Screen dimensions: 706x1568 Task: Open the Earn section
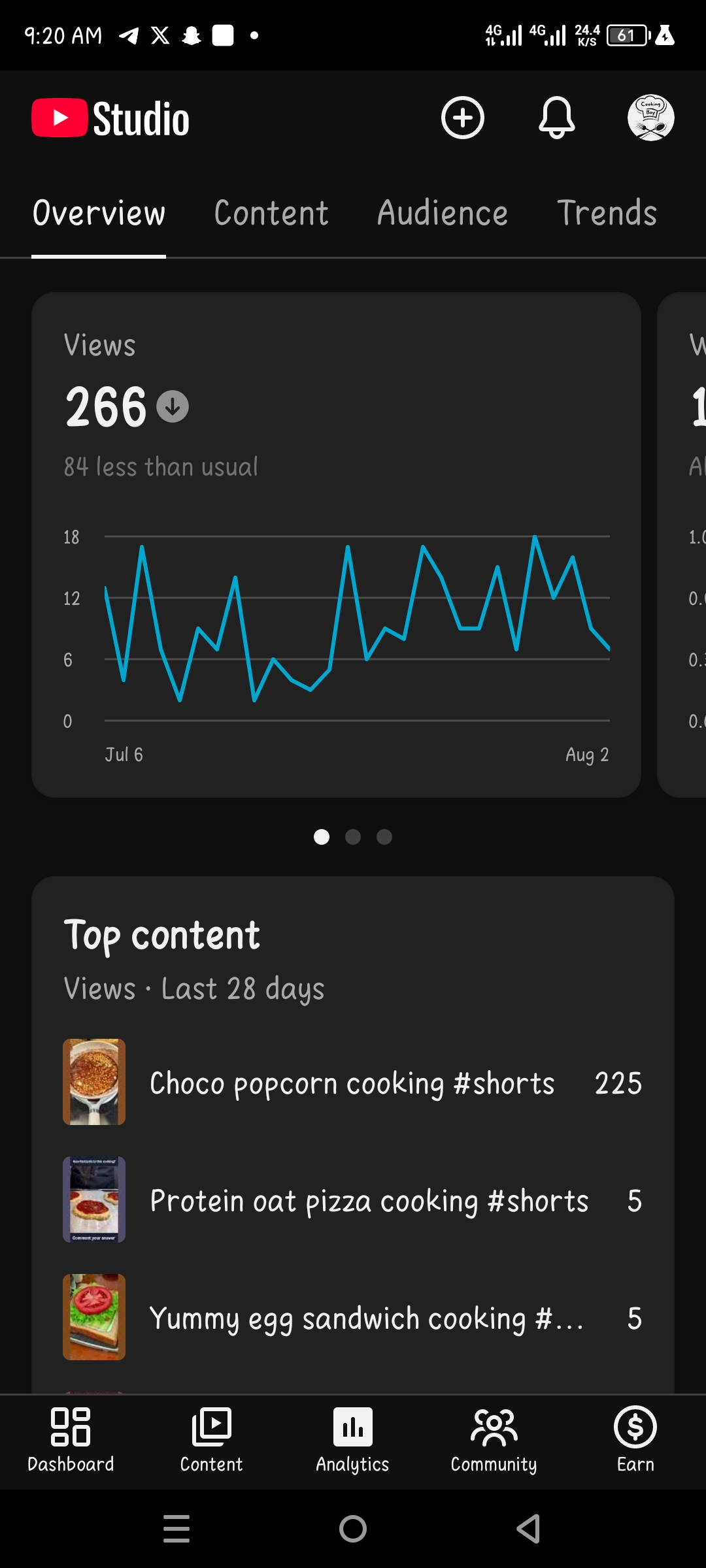click(635, 1441)
